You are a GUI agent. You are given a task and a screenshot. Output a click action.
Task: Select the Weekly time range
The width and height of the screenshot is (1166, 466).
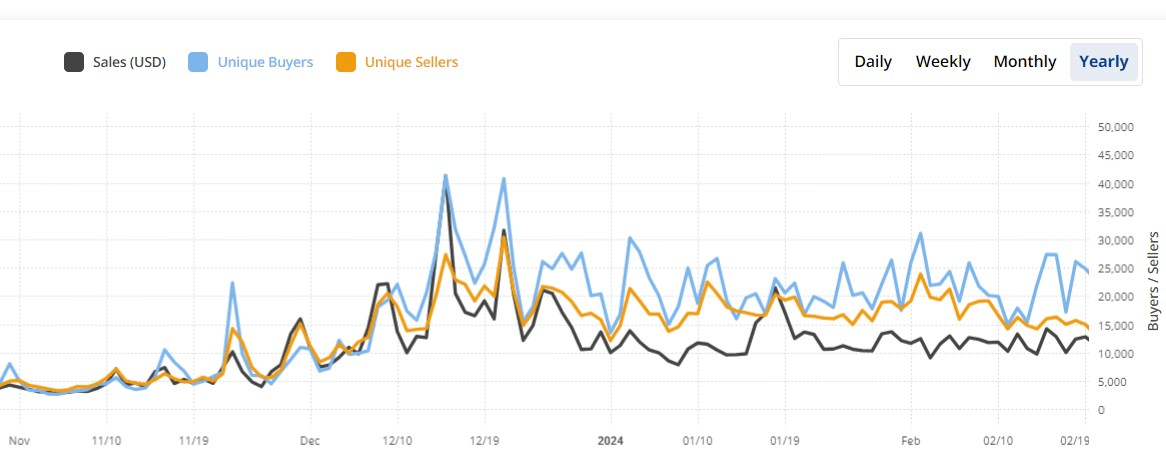coord(943,62)
